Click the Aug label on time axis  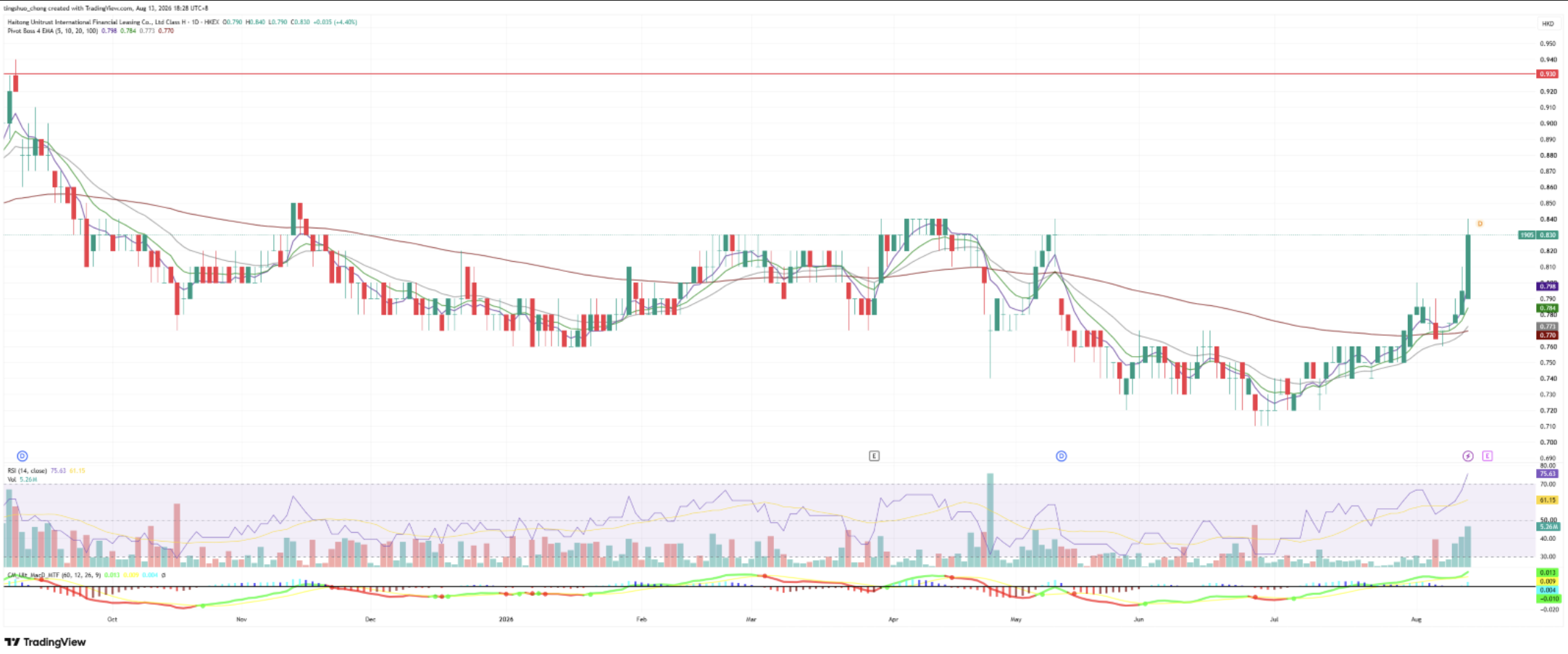[1417, 619]
